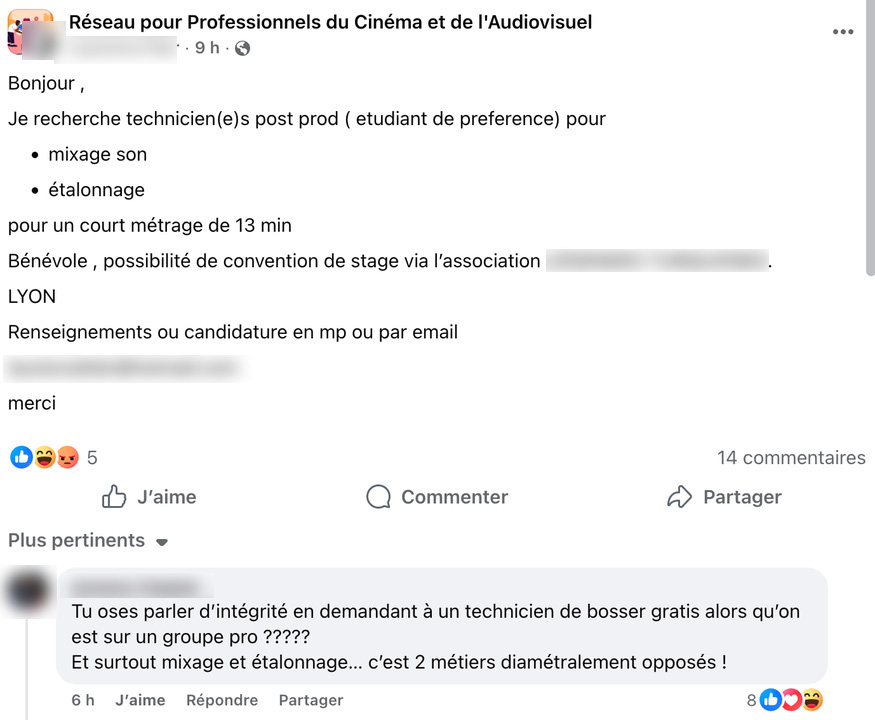Open the post options three-dots menu
This screenshot has height=720, width=875.
click(843, 32)
